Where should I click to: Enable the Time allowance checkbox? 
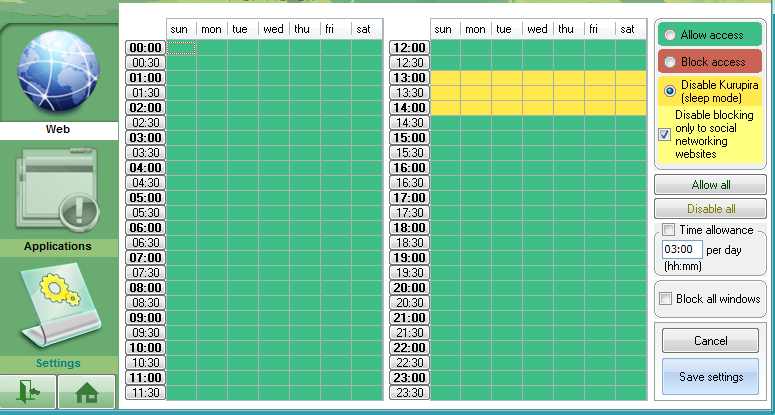[x=668, y=230]
